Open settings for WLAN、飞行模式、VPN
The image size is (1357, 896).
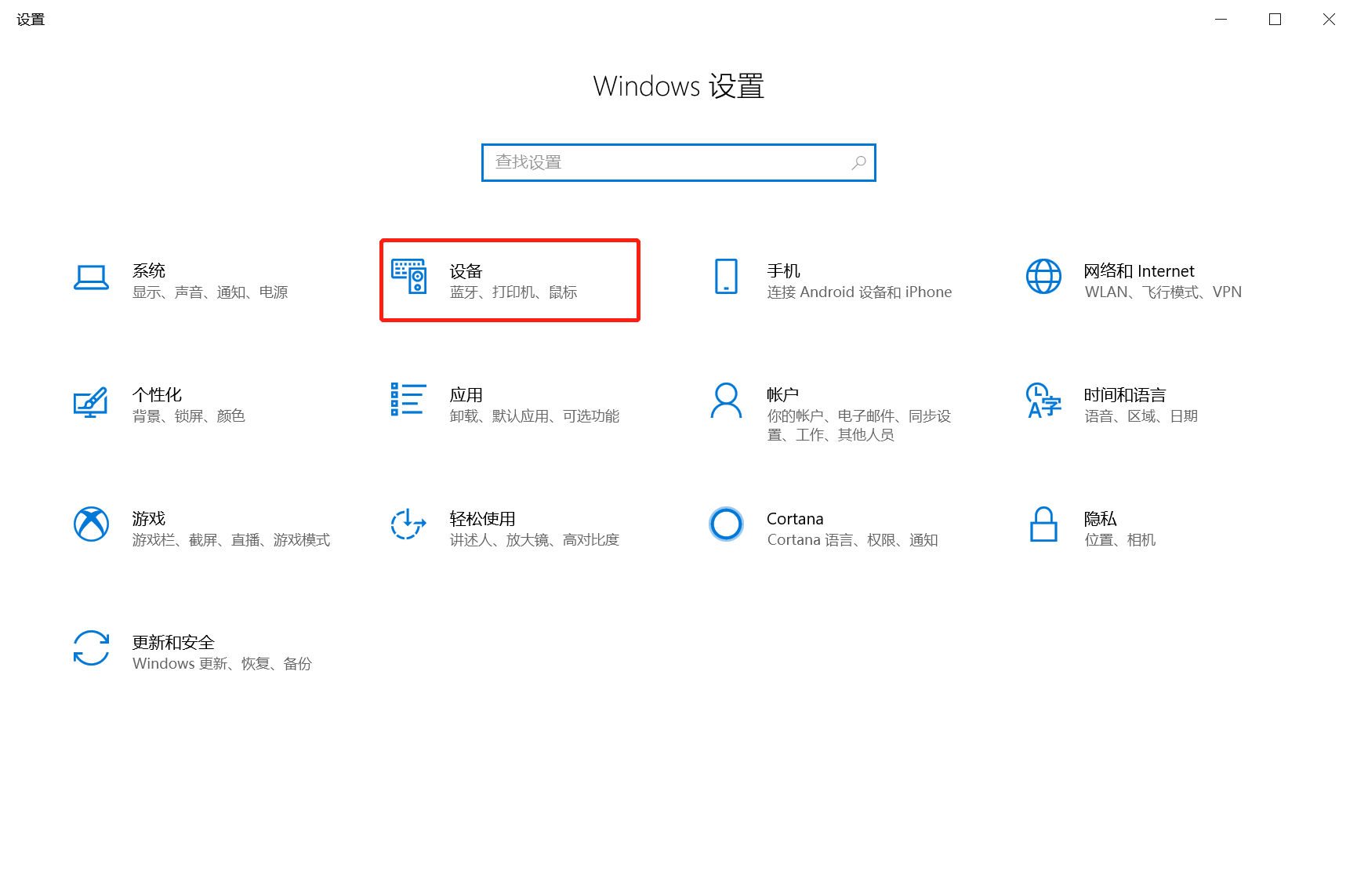click(1163, 292)
